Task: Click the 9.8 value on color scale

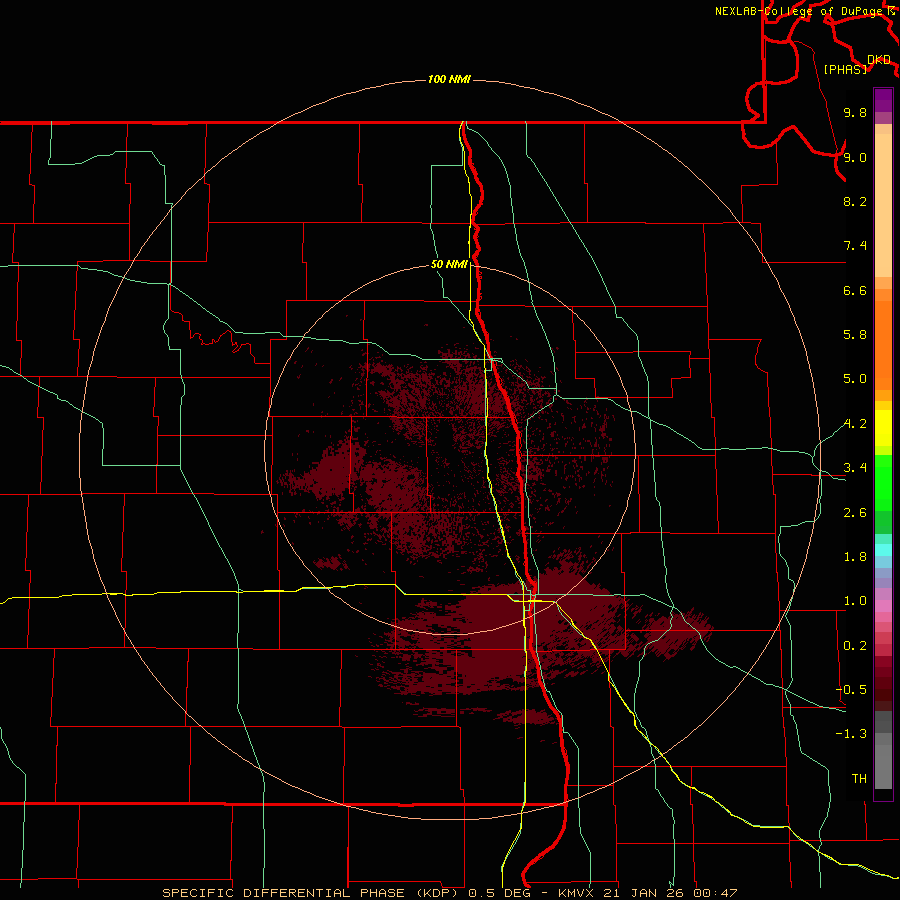Action: click(855, 112)
